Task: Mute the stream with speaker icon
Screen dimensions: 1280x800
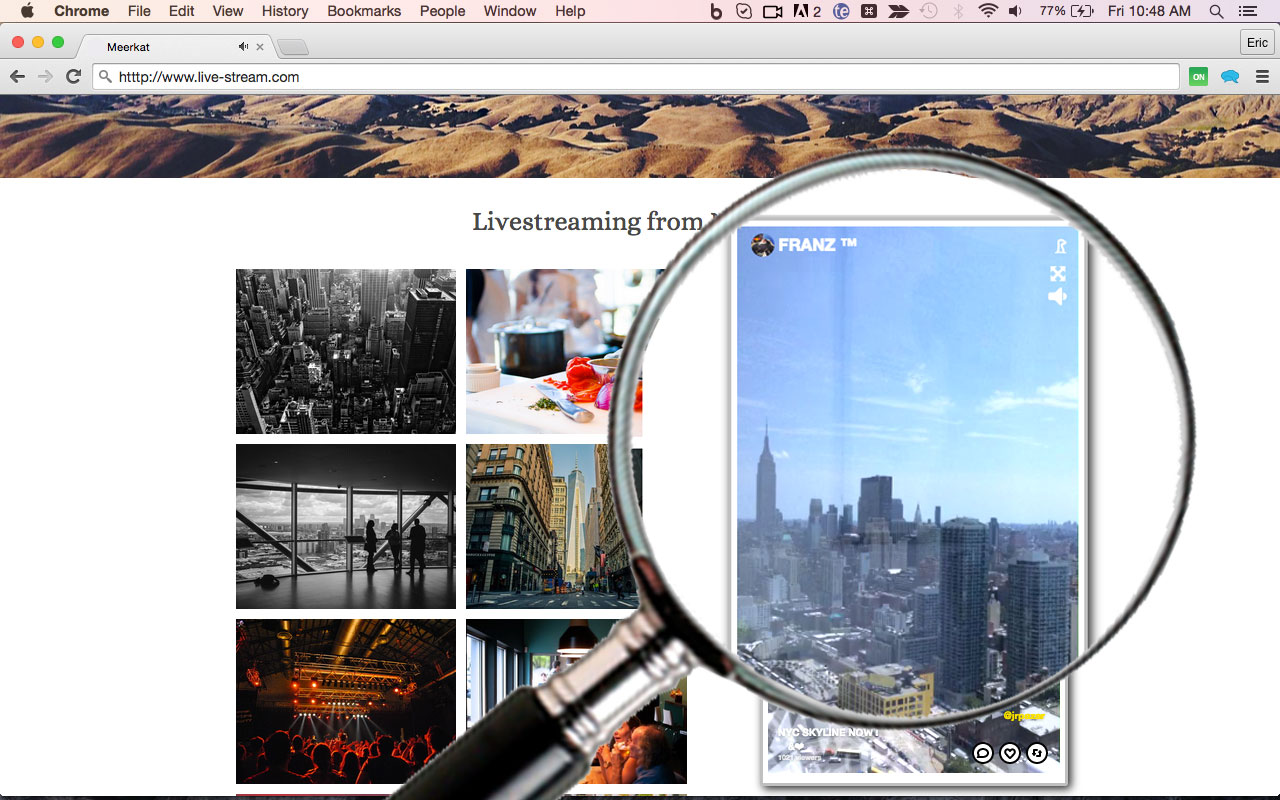Action: 1058,297
